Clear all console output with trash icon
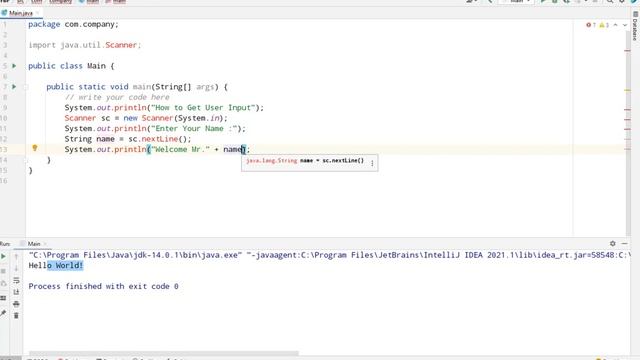This screenshot has height=360, width=640. 16,316
